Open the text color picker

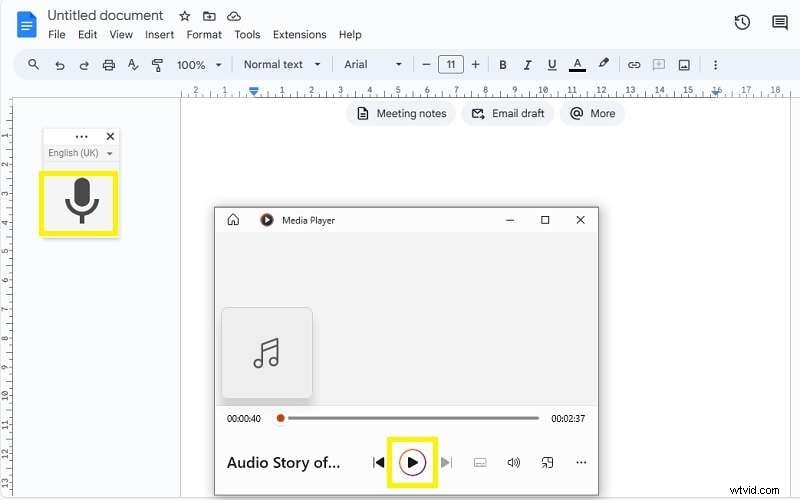click(x=577, y=65)
